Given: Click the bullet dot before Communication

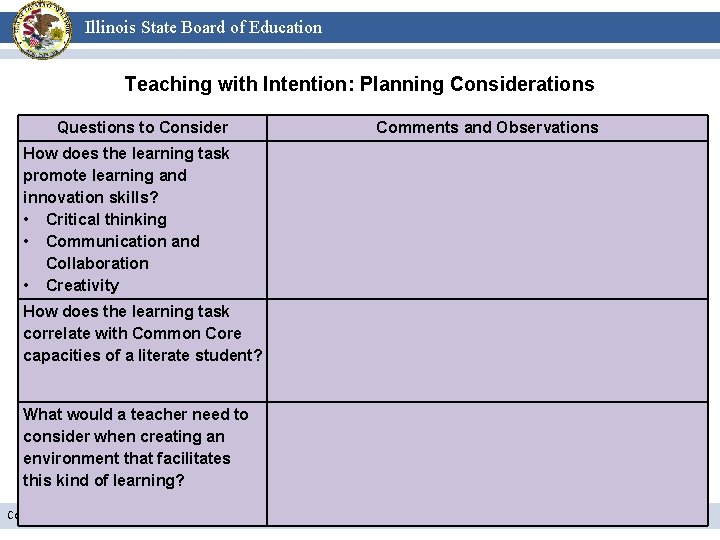Looking at the screenshot, I should (26, 242).
